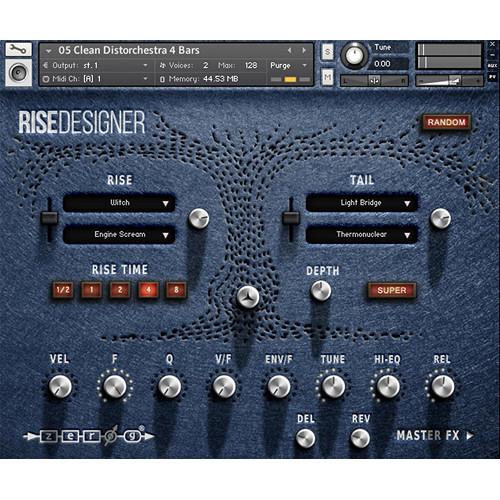Screen dimensions: 500x500
Task: Click the Tail section mix fader
Action: [291, 218]
